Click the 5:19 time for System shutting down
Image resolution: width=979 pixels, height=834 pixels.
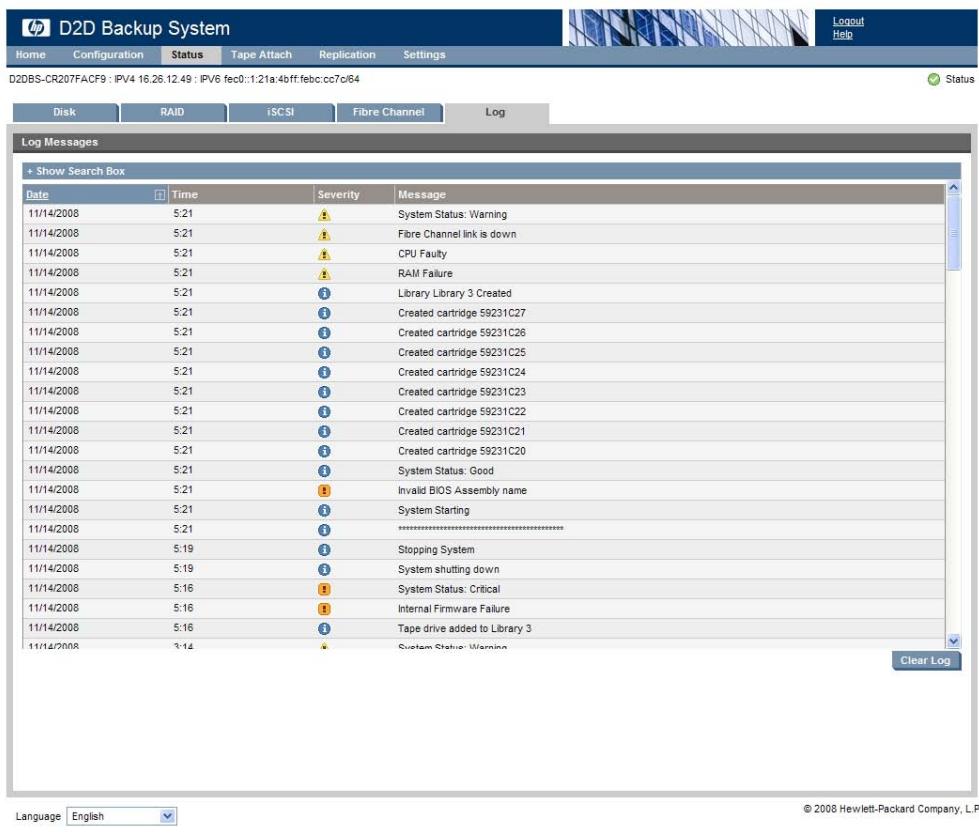[x=184, y=569]
